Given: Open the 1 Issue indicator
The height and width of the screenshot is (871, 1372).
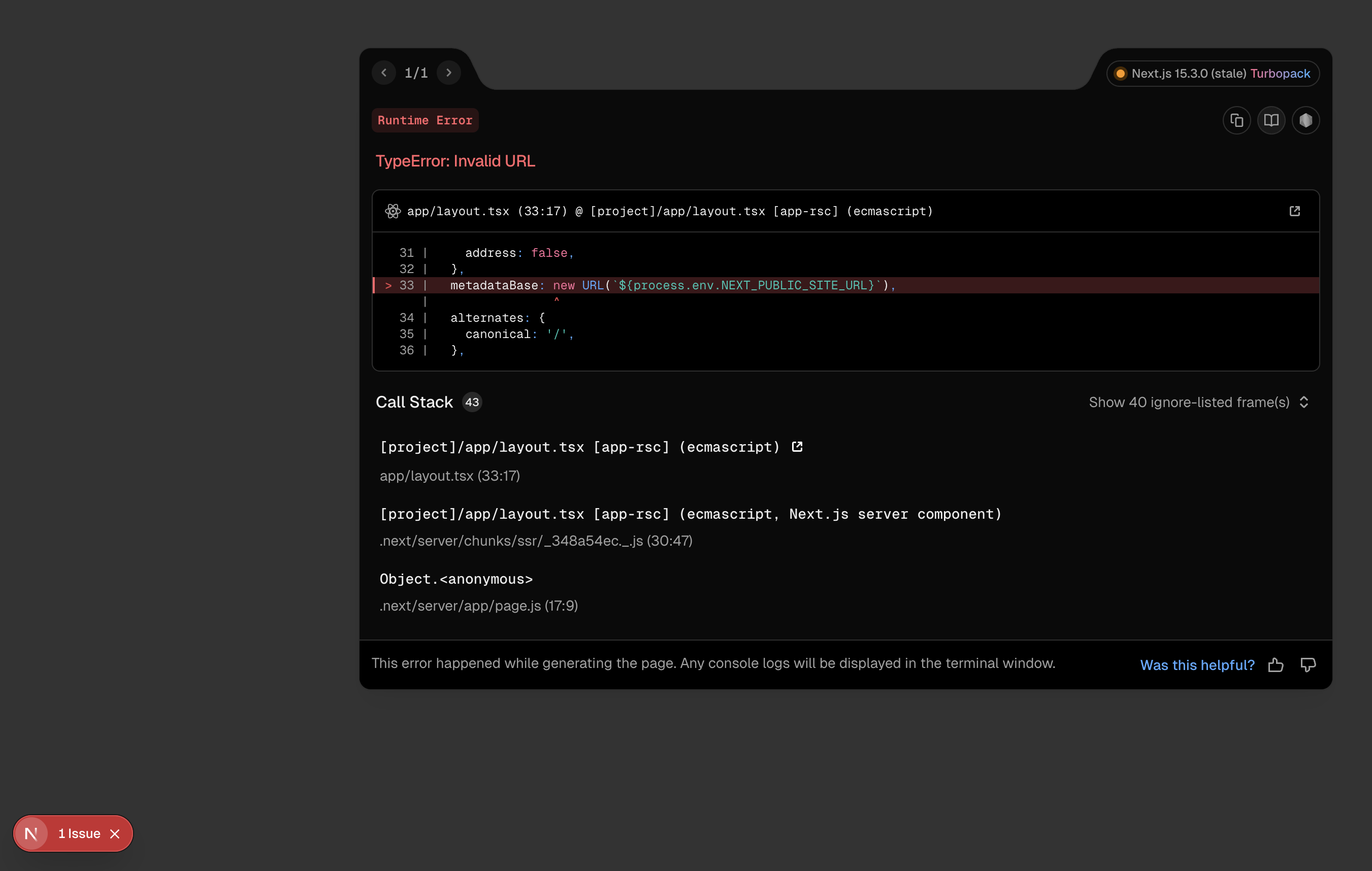Looking at the screenshot, I should coord(79,833).
